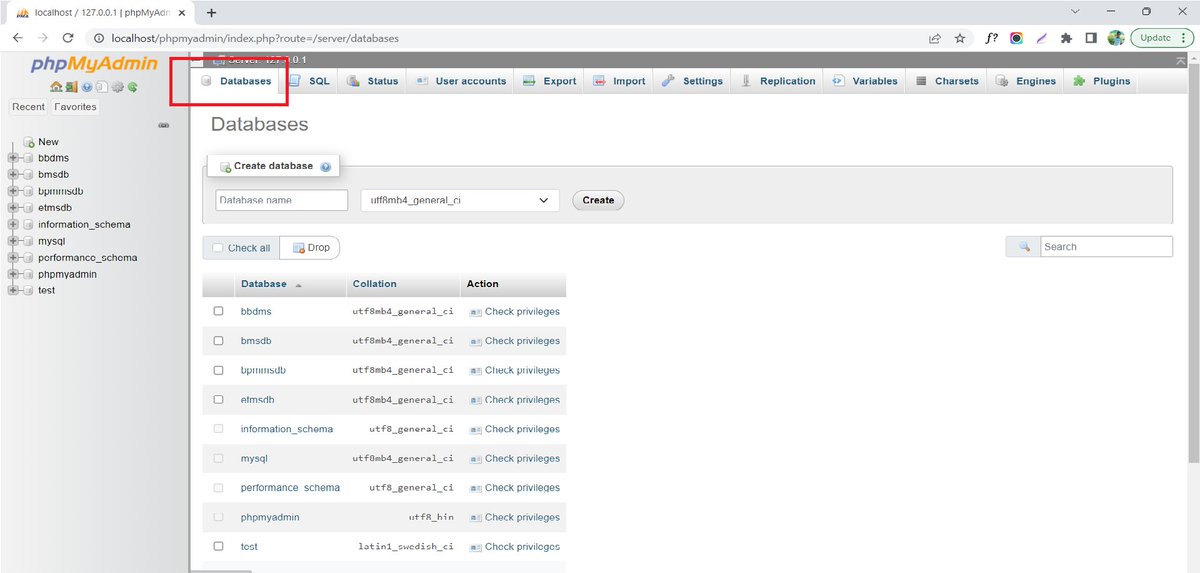
Task: Click the collapse page header arrow icon
Action: coord(1181,60)
